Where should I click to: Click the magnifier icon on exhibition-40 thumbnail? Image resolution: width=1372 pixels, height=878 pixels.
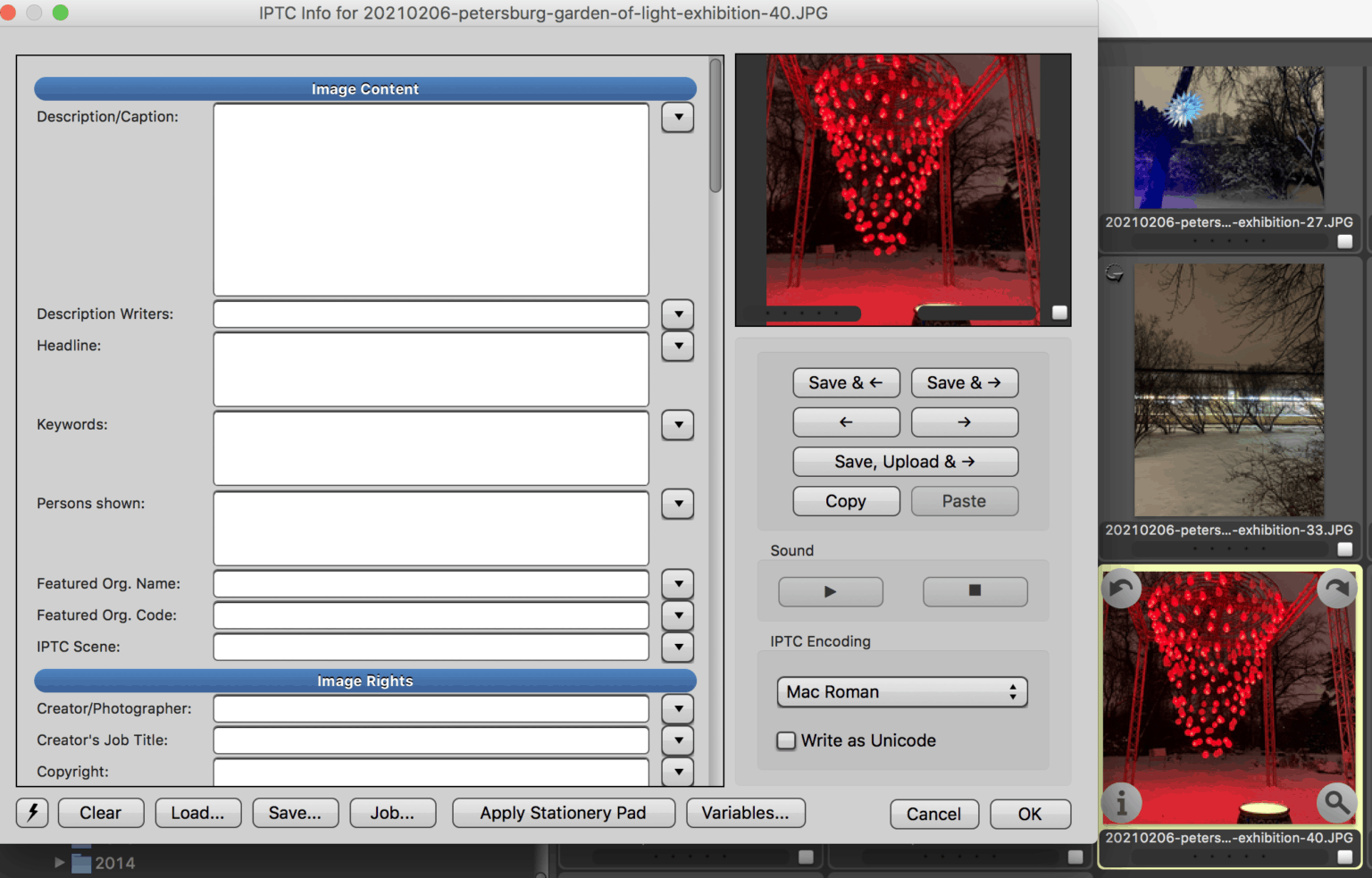1337,803
